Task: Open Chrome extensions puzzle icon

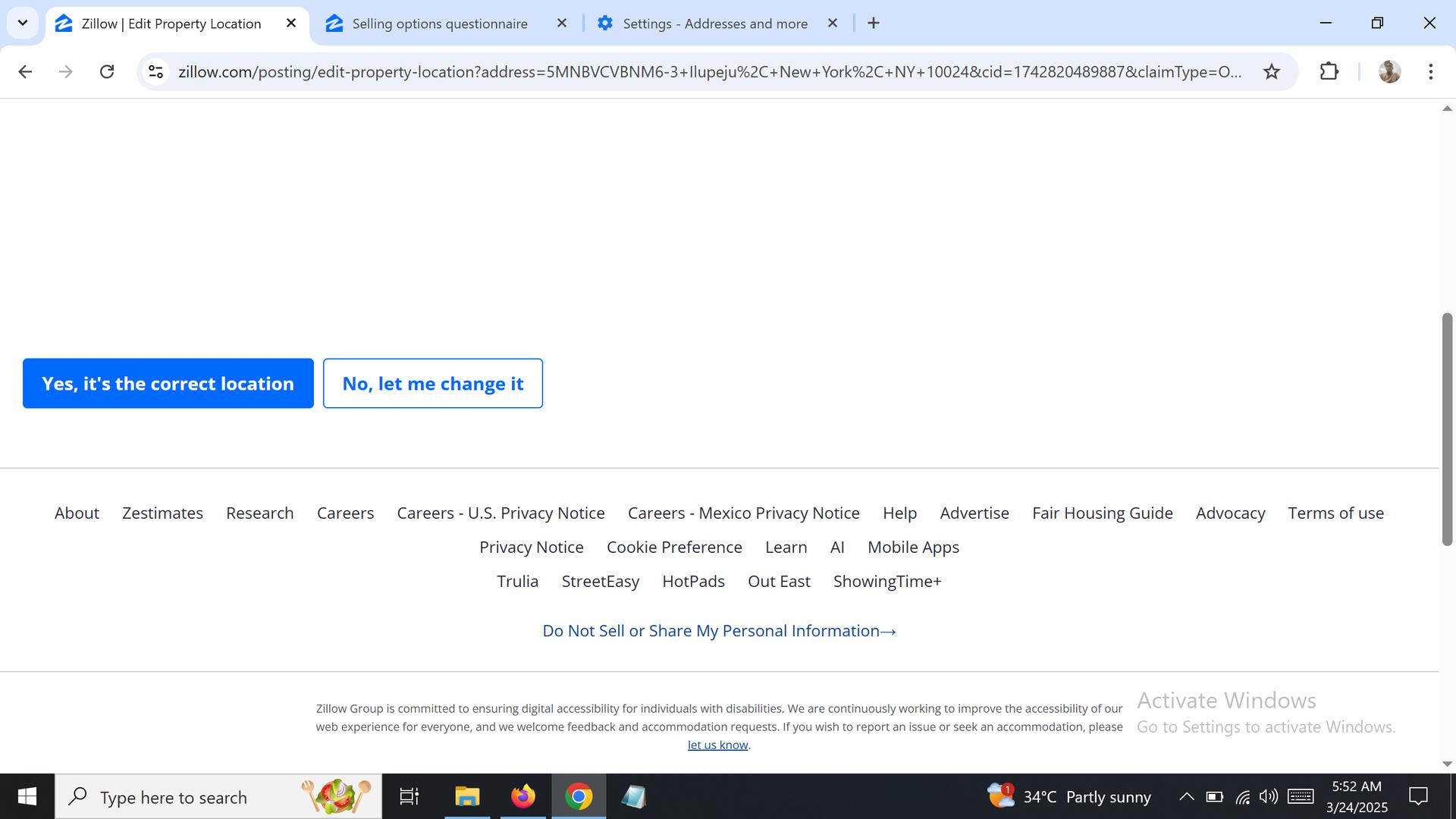Action: [1329, 71]
